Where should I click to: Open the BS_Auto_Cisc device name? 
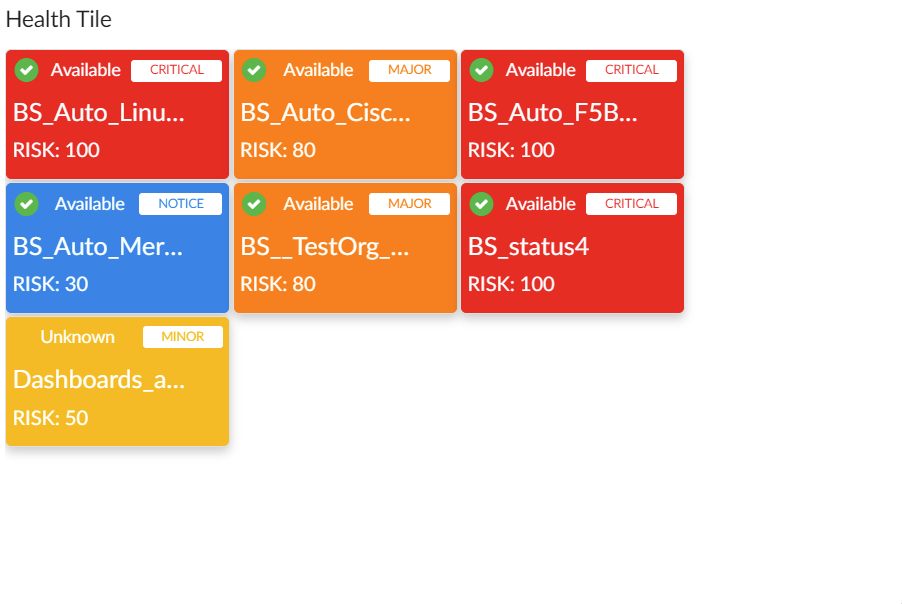(326, 112)
